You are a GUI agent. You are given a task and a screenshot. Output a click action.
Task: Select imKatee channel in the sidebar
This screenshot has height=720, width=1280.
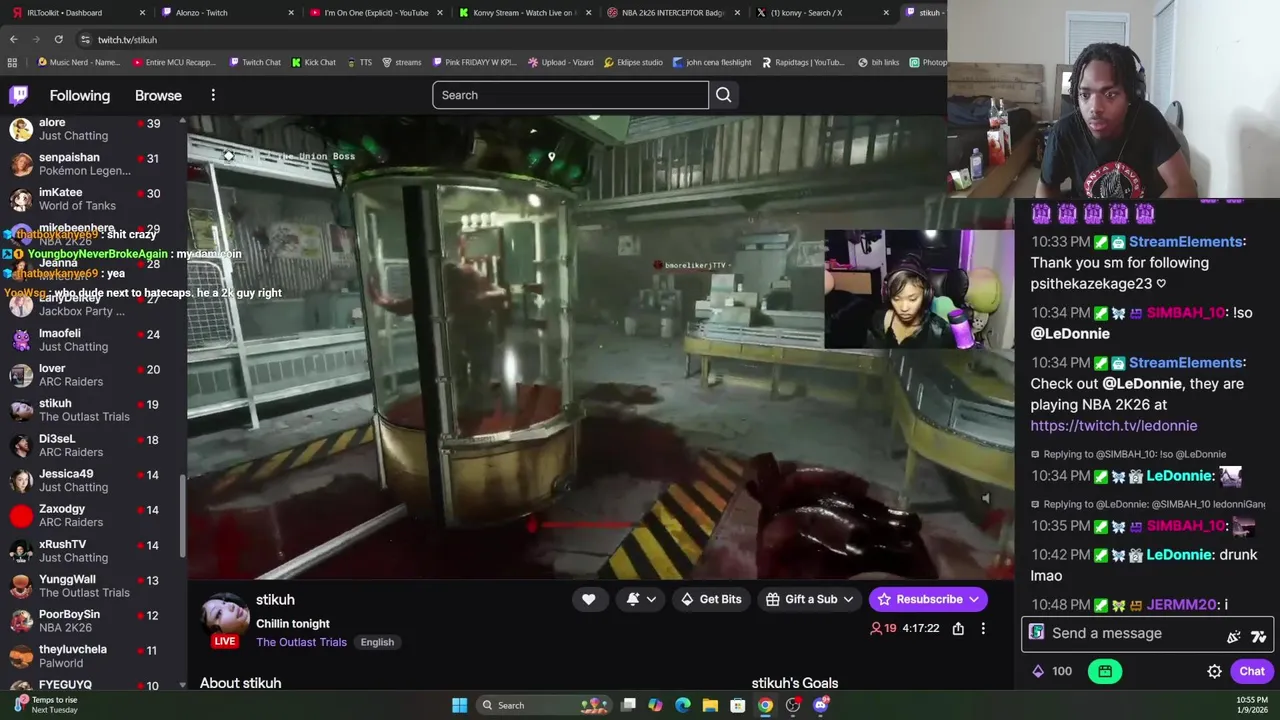91,199
